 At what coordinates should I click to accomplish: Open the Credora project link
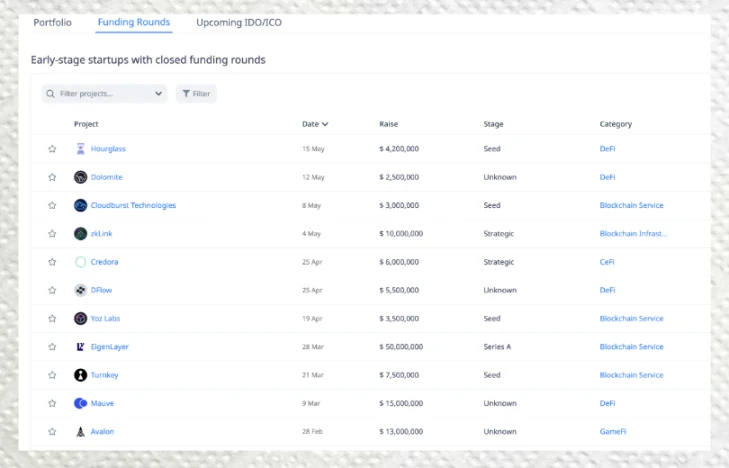(x=104, y=262)
